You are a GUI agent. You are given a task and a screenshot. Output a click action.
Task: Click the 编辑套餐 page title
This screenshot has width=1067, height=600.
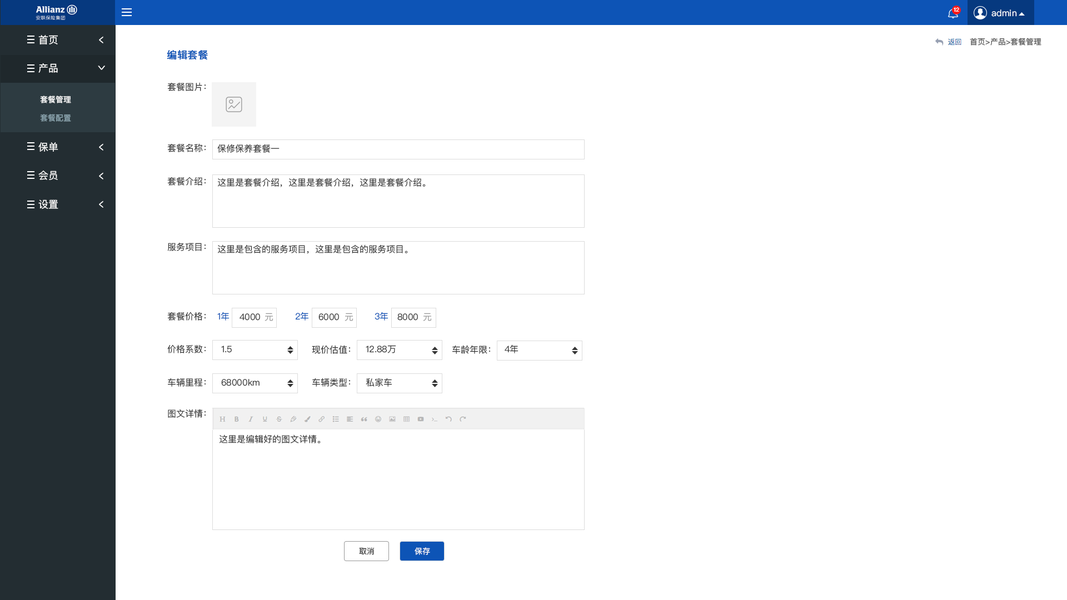[x=187, y=55]
